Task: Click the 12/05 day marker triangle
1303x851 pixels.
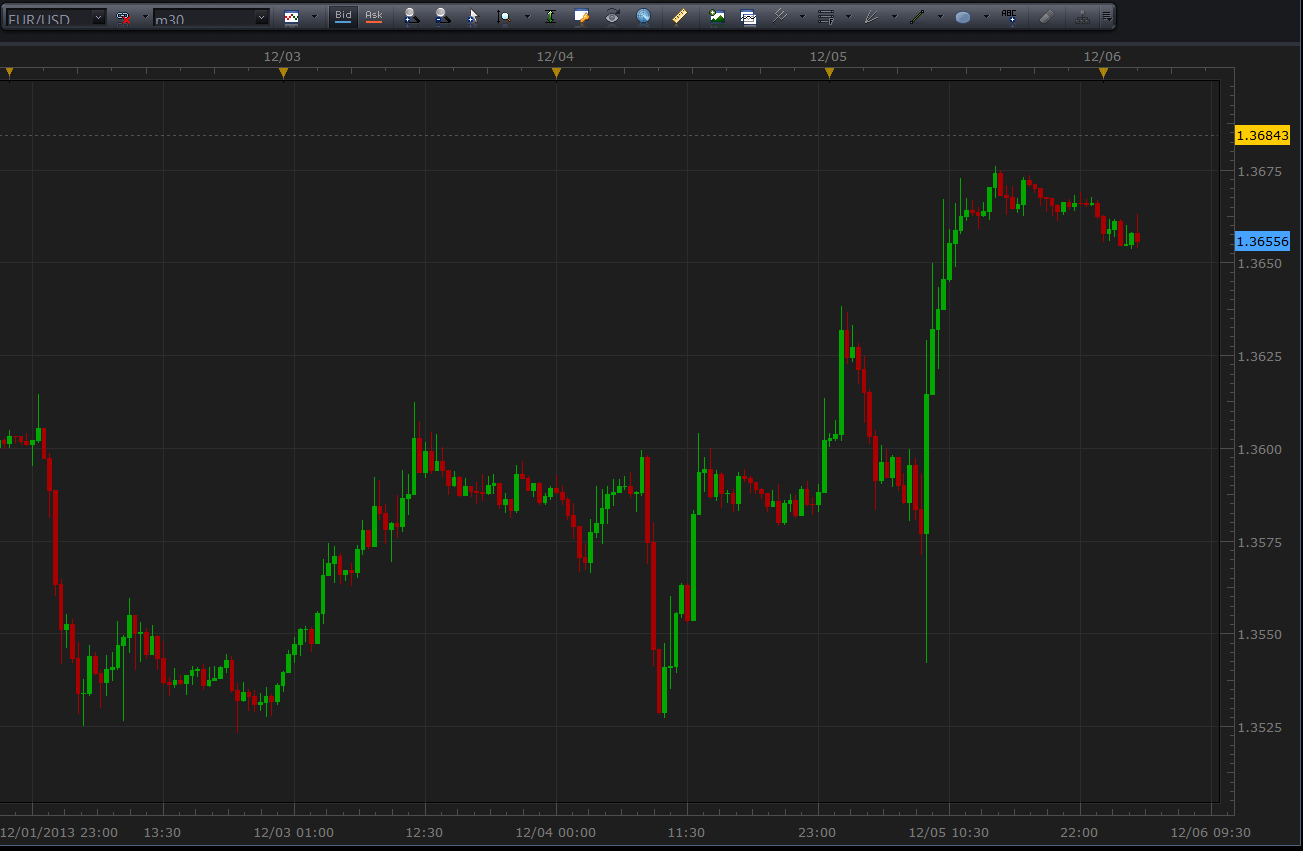Action: pos(829,72)
